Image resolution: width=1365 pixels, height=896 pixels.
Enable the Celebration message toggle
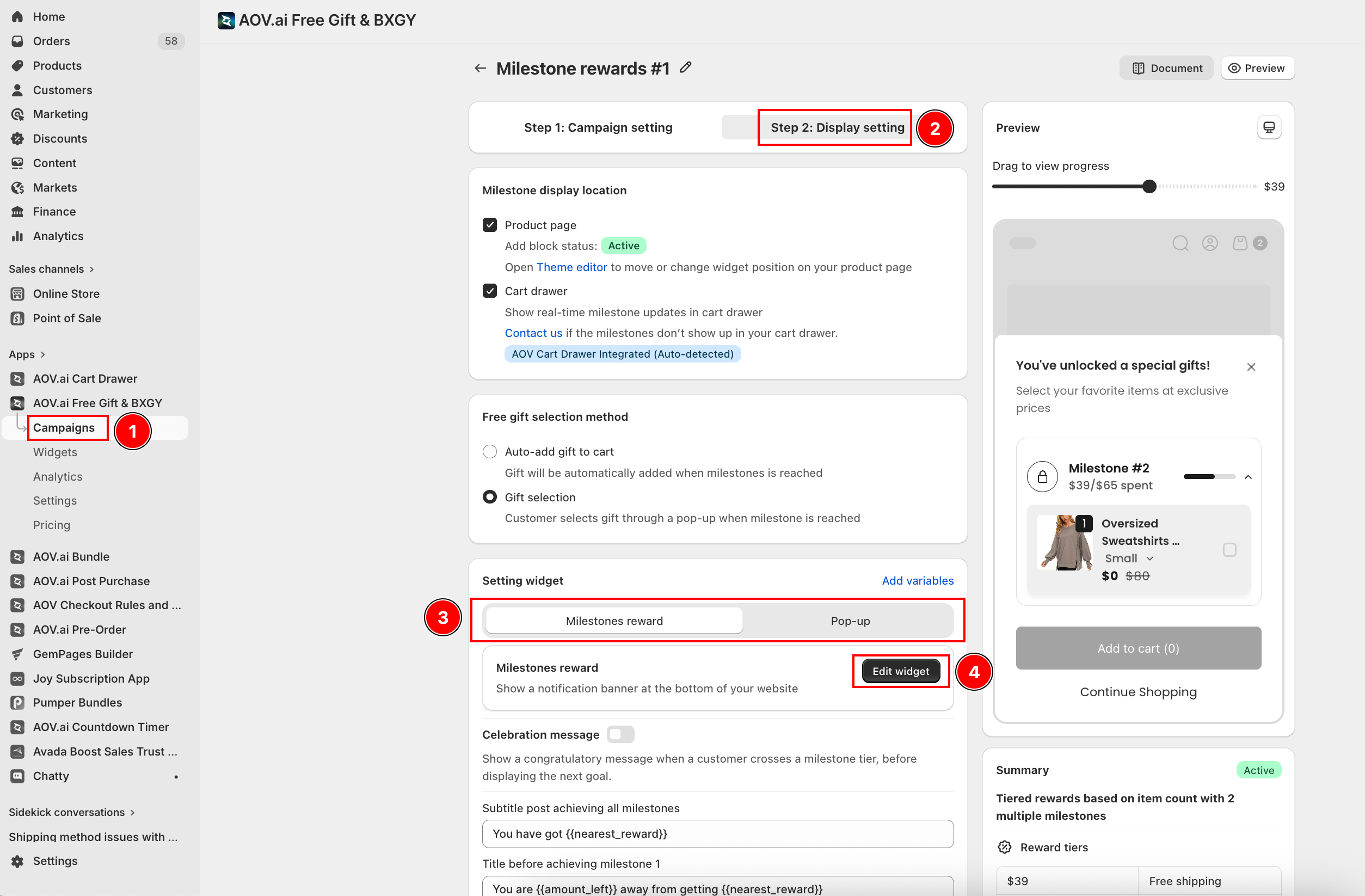click(x=620, y=734)
